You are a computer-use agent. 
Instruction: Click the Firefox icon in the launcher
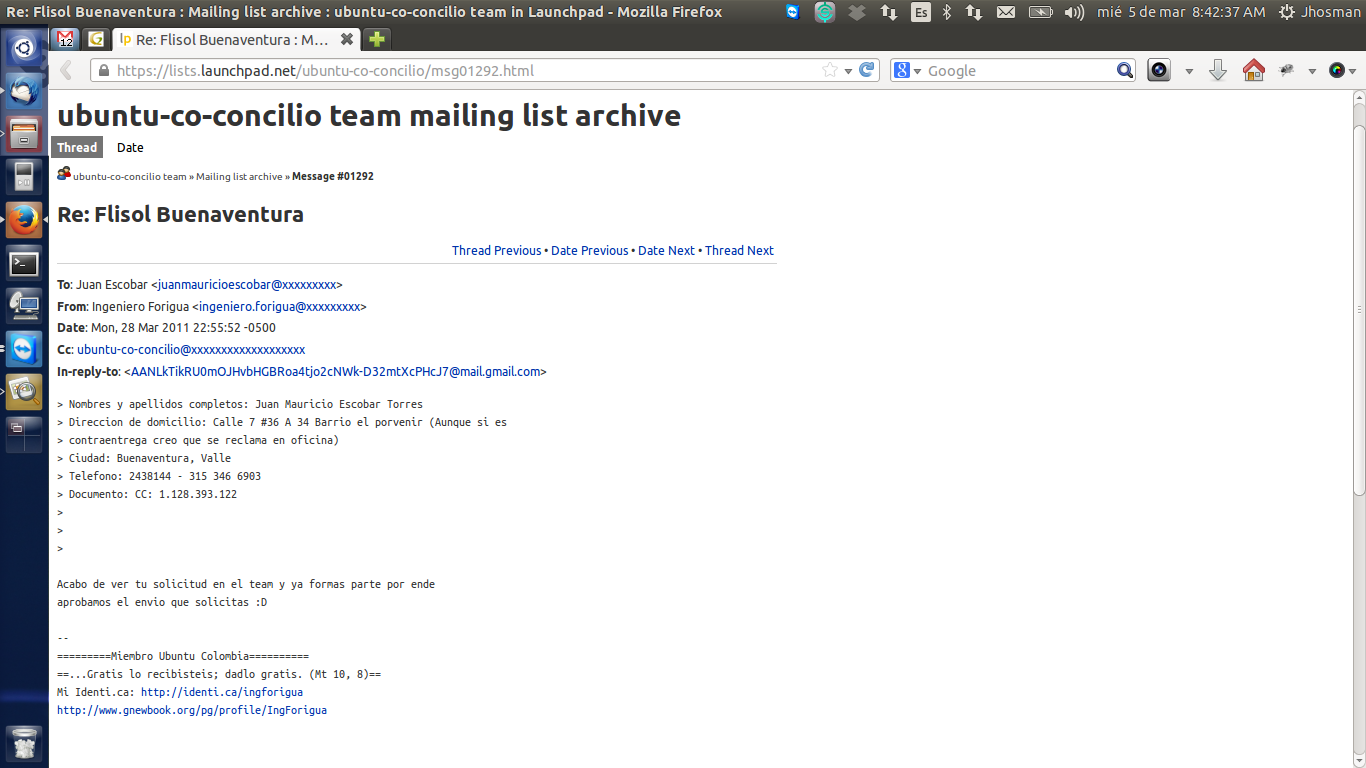tap(24, 220)
